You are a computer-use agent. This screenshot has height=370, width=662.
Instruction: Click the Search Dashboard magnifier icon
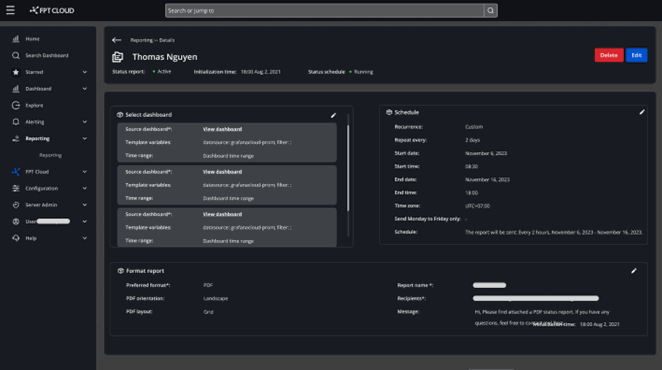point(16,55)
